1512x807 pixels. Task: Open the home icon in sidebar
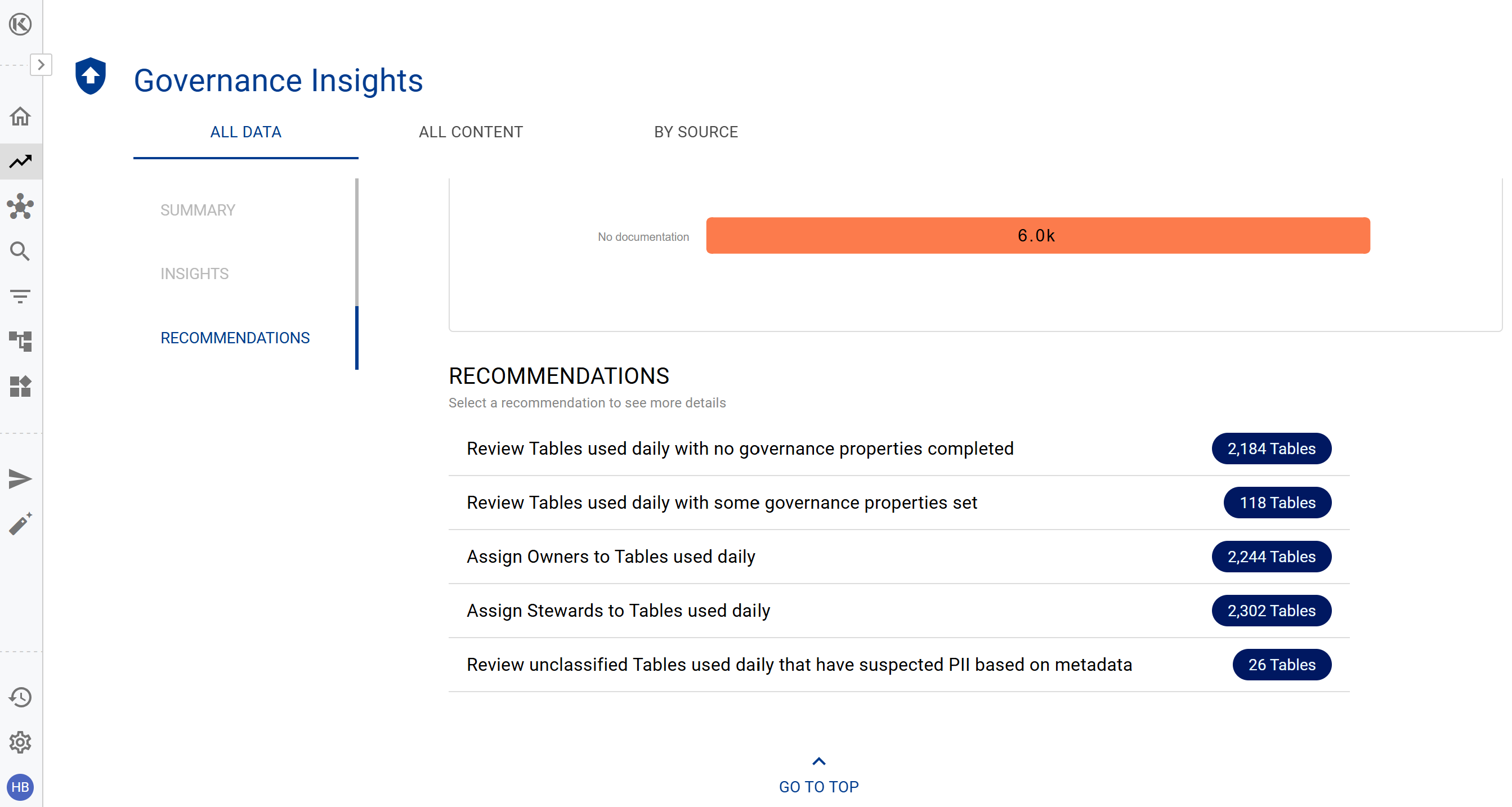(x=20, y=116)
